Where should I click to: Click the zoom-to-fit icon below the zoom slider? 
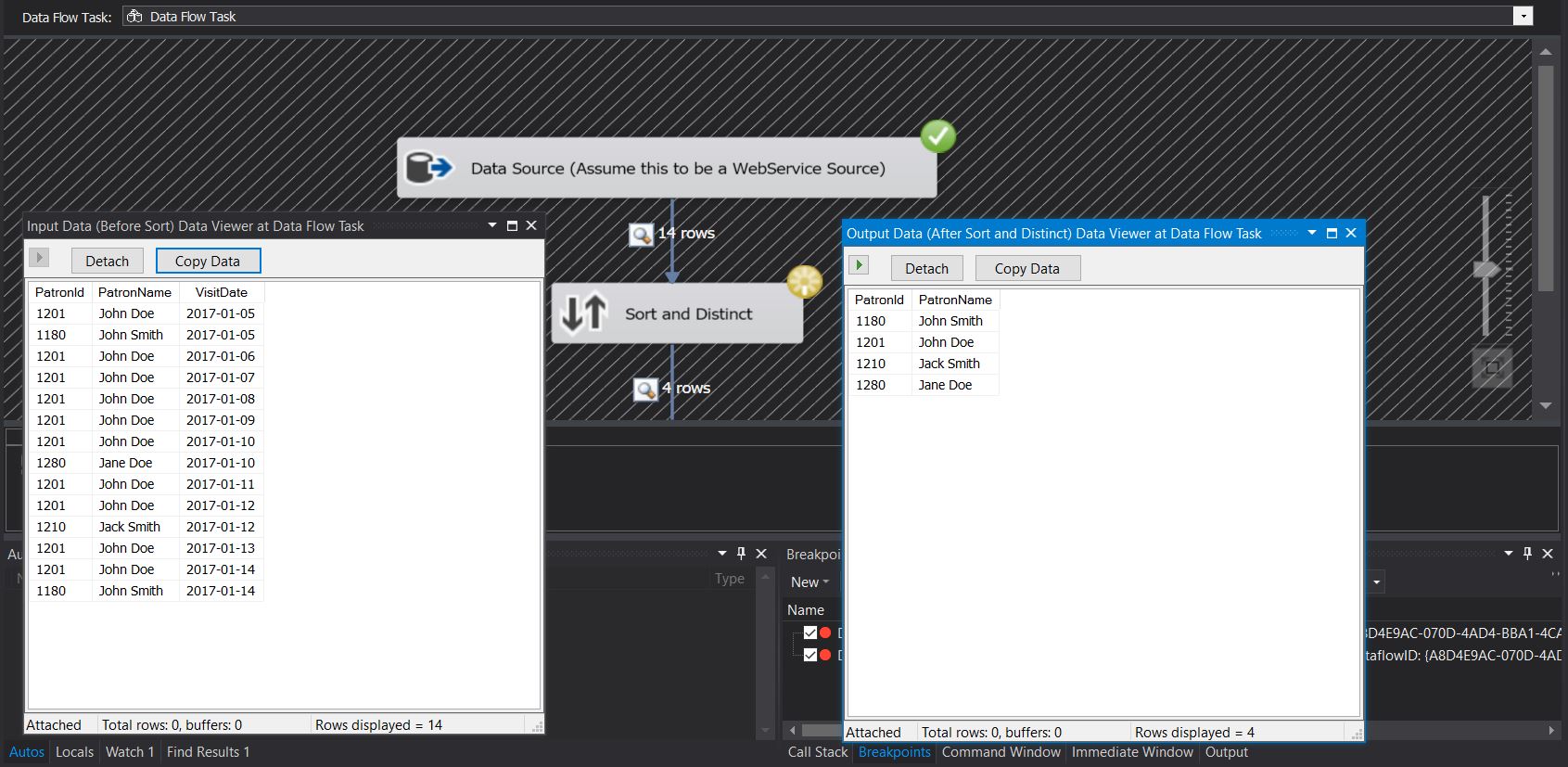coord(1492,368)
